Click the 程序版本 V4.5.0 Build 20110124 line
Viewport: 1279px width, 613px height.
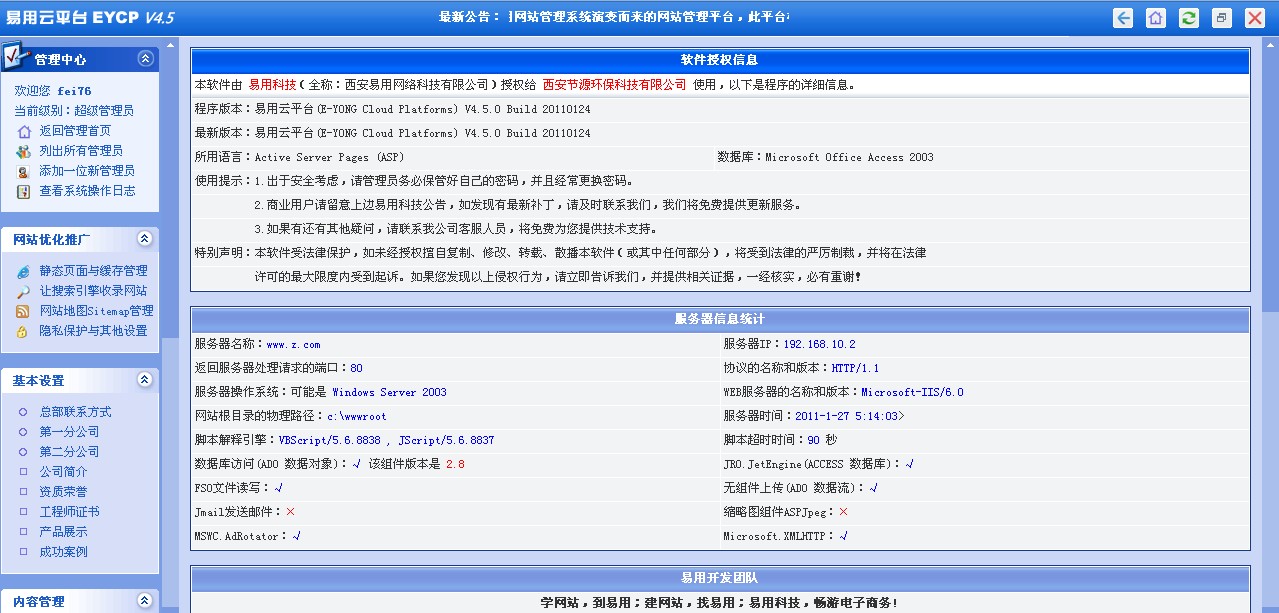pyautogui.click(x=393, y=109)
